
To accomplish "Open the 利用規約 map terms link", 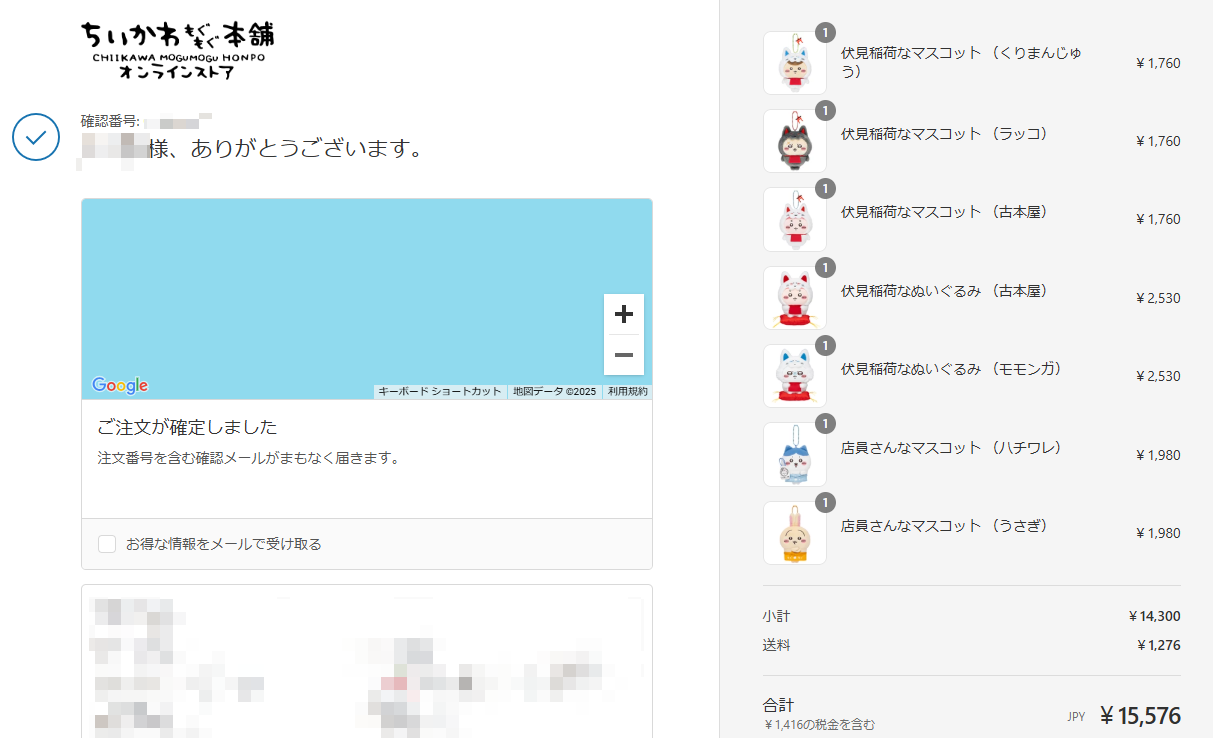I will 628,391.
